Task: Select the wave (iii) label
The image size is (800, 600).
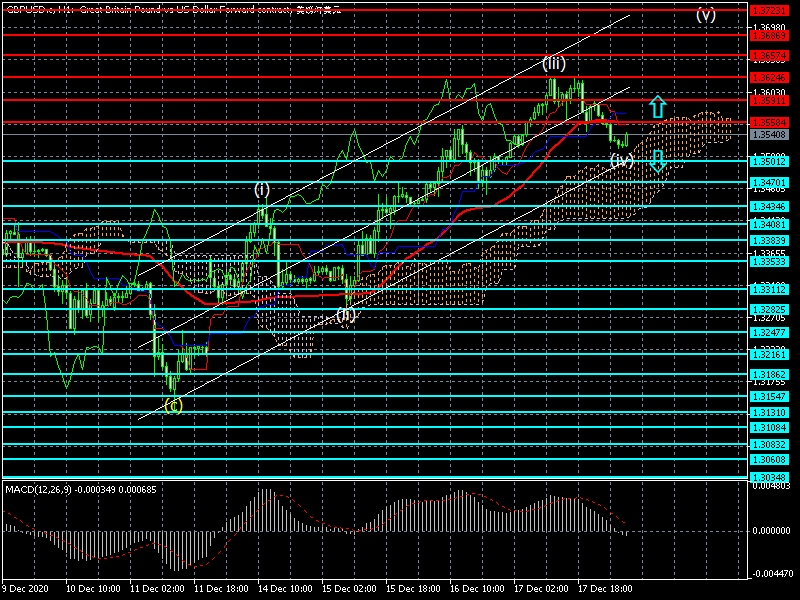Action: click(x=554, y=63)
